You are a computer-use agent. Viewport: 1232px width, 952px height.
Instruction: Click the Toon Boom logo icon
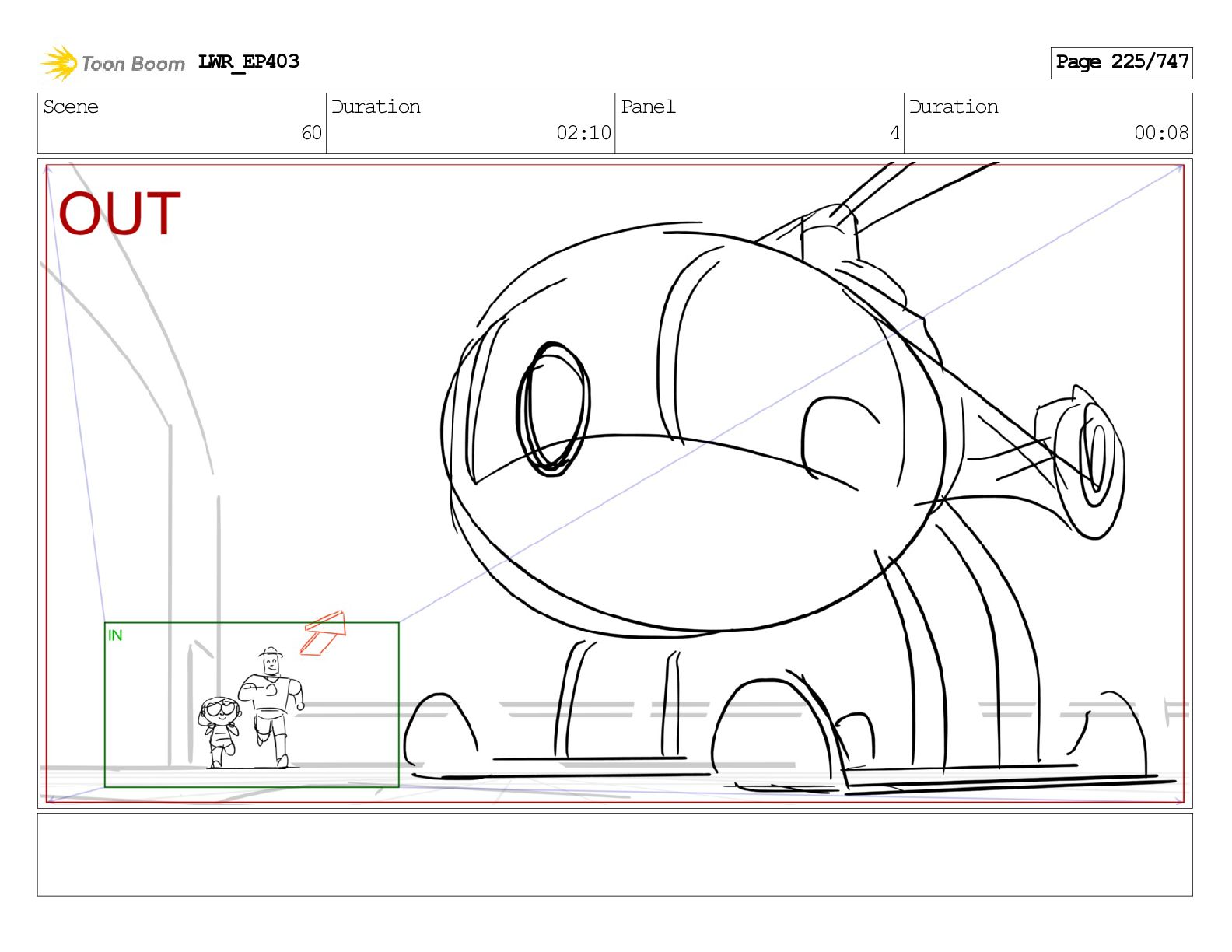point(59,63)
